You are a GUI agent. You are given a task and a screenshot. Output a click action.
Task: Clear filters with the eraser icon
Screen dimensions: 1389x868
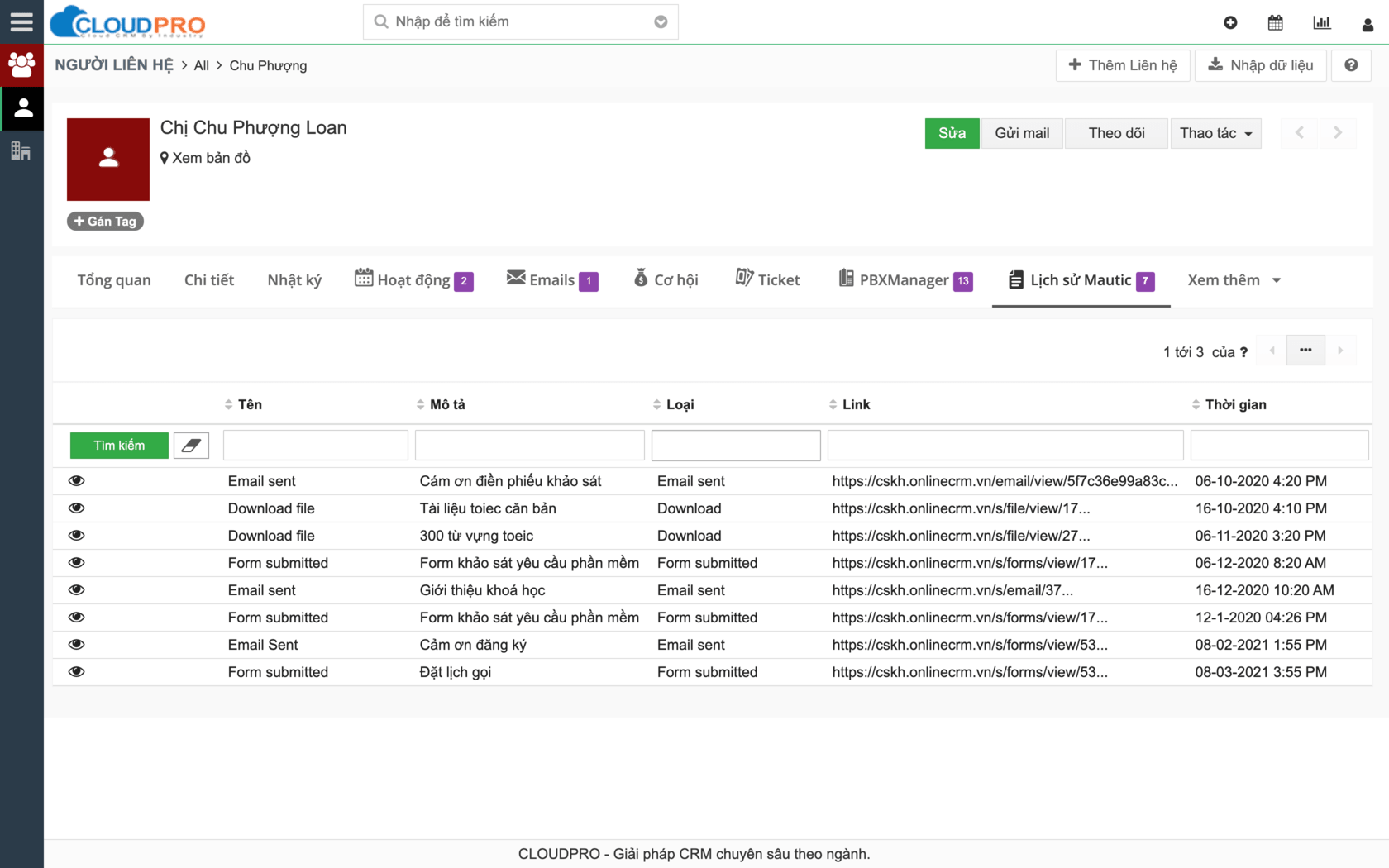[191, 446]
